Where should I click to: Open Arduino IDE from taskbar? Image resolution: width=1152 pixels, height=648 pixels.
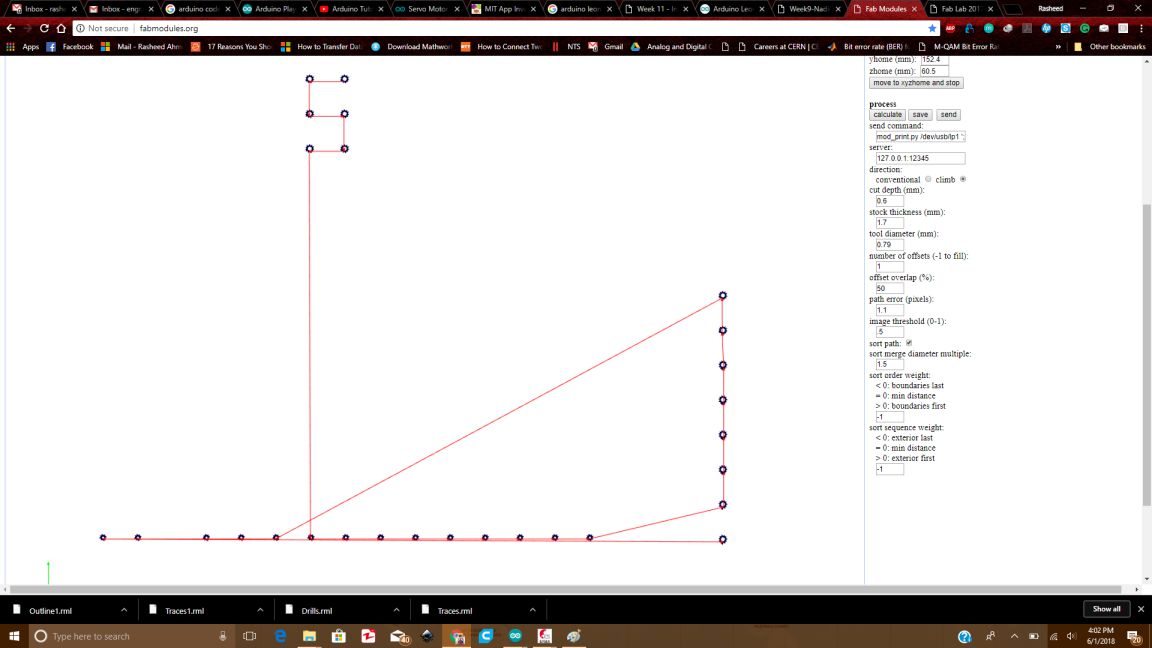point(515,636)
